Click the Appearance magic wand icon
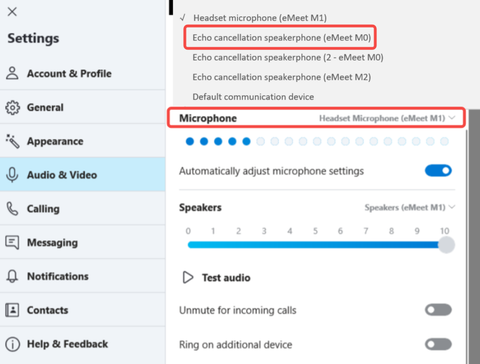This screenshot has width=480, height=364. coord(13,141)
